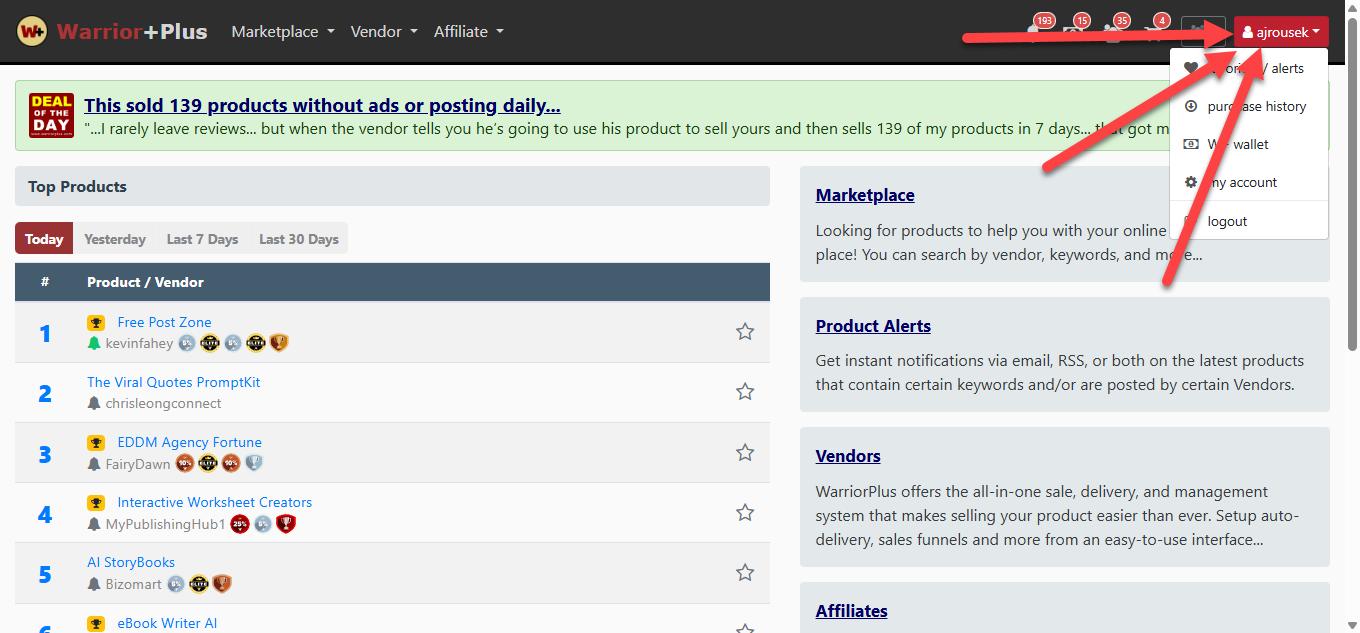Switch to the Last 30 Days tab
1360x633 pixels.
299,239
